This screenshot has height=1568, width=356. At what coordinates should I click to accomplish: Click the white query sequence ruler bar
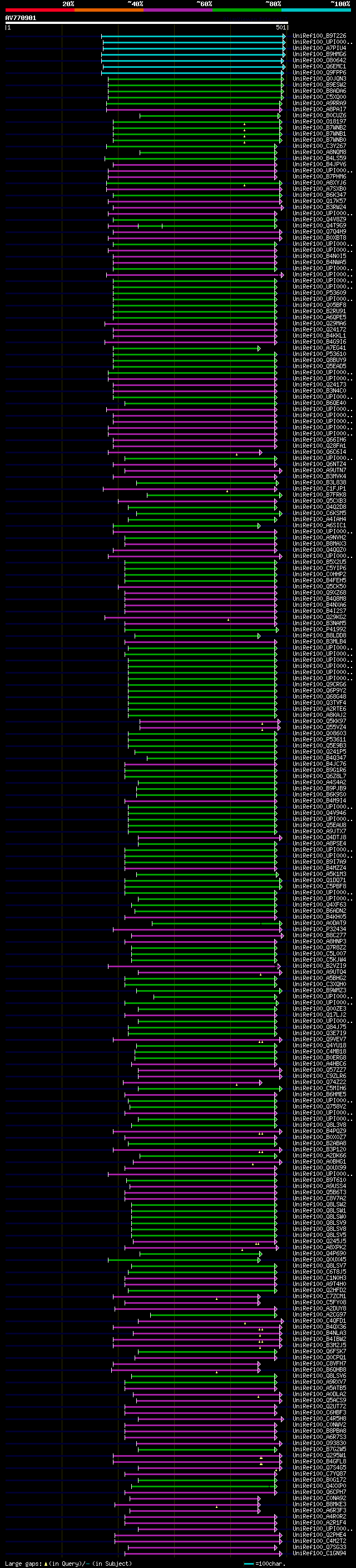pyautogui.click(x=147, y=23)
